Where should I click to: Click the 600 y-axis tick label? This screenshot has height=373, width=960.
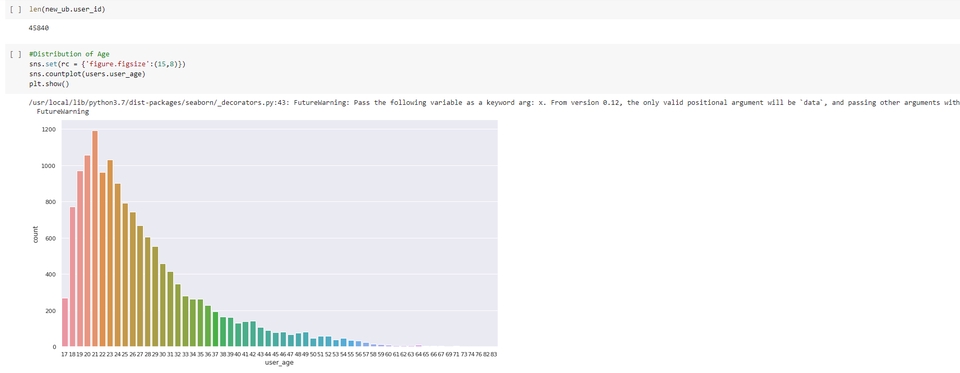tap(51, 238)
